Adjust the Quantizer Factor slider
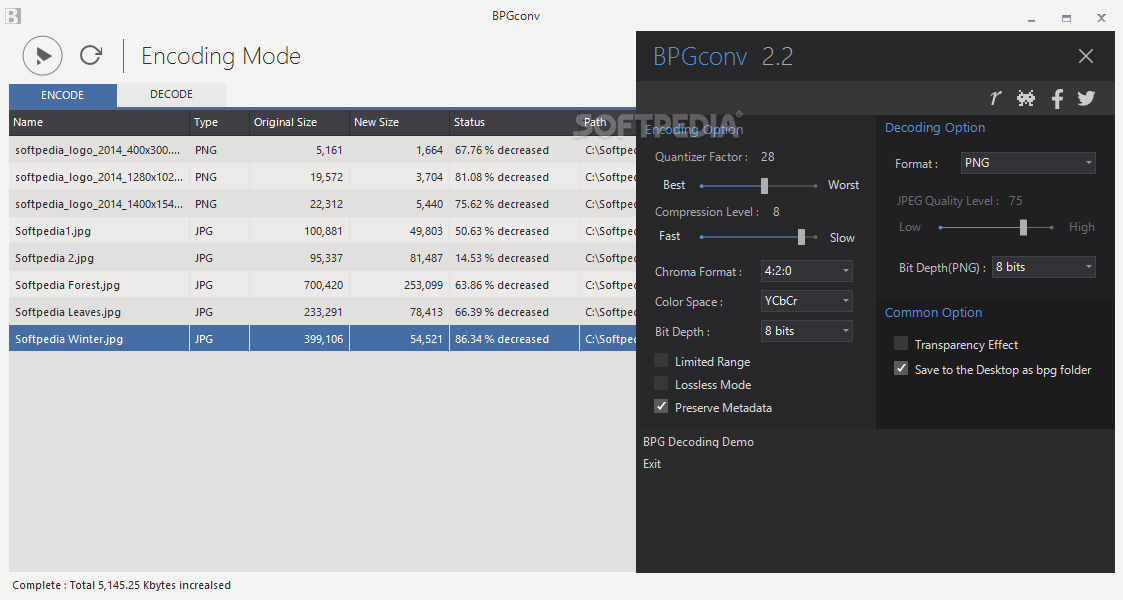The width and height of the screenshot is (1123, 600). (x=764, y=186)
